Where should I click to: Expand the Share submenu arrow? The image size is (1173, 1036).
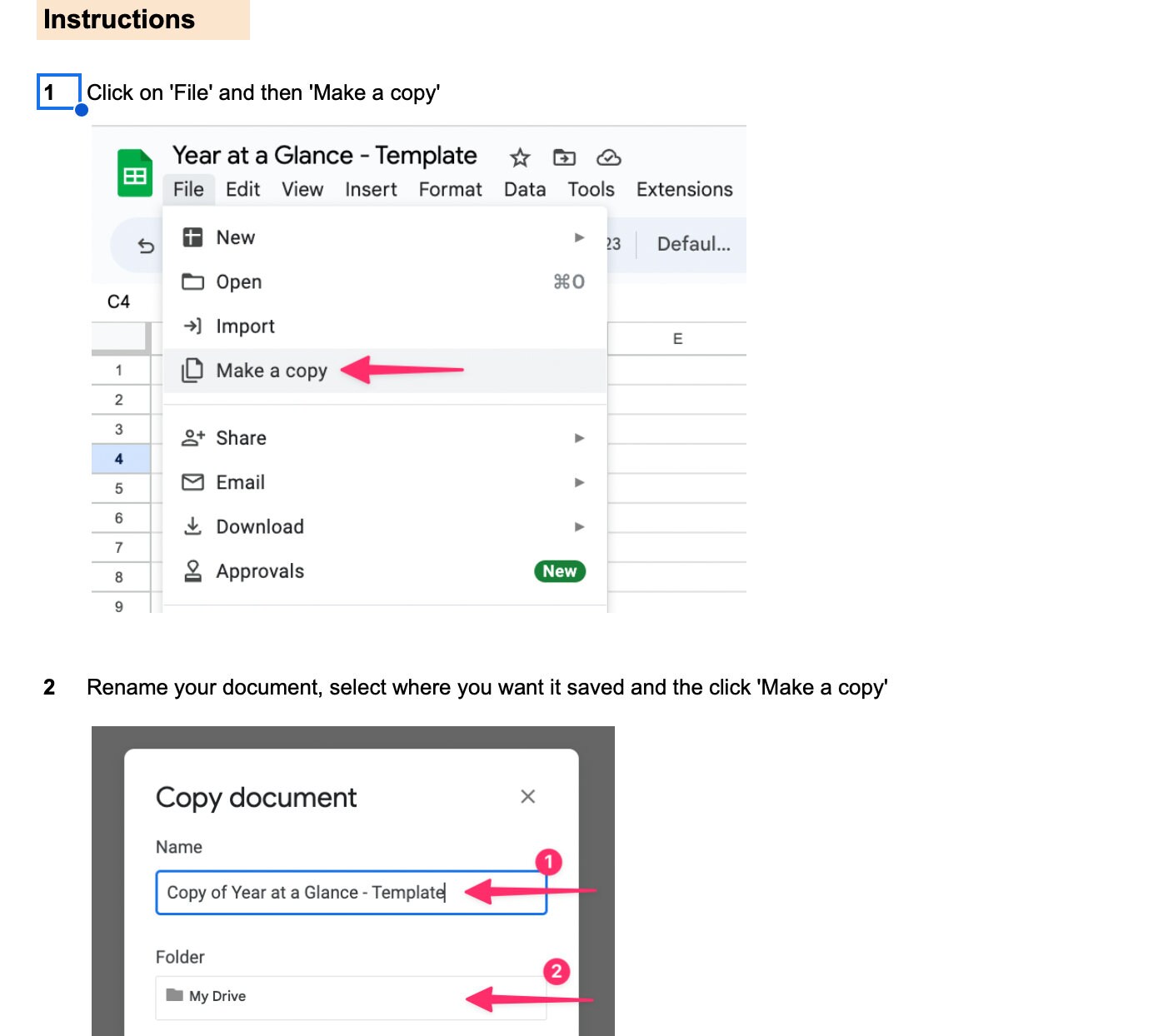[x=579, y=437]
